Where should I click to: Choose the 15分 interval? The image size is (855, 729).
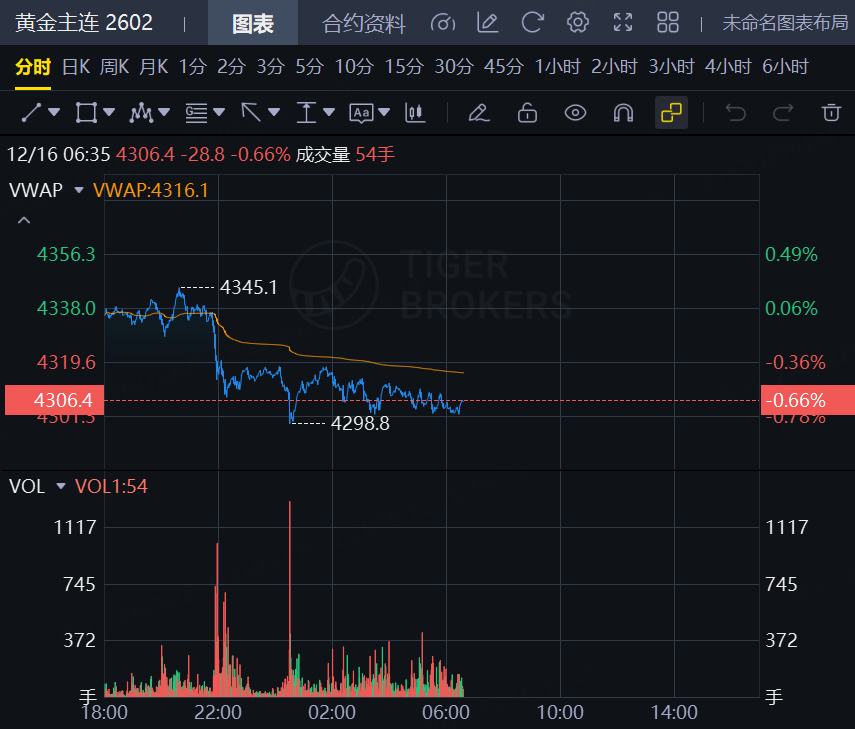404,67
